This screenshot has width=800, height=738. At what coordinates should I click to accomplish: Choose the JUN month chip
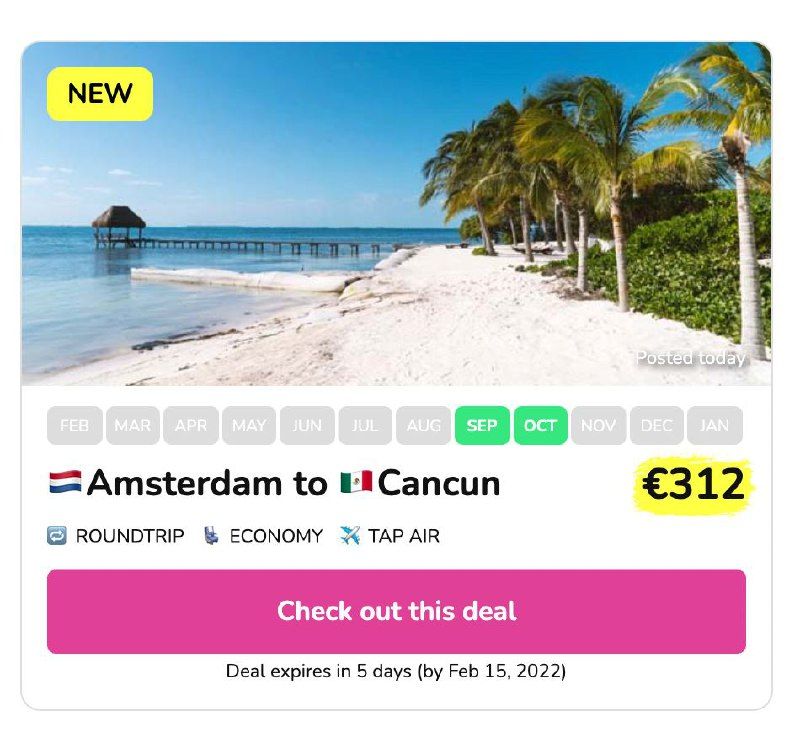coord(307,426)
